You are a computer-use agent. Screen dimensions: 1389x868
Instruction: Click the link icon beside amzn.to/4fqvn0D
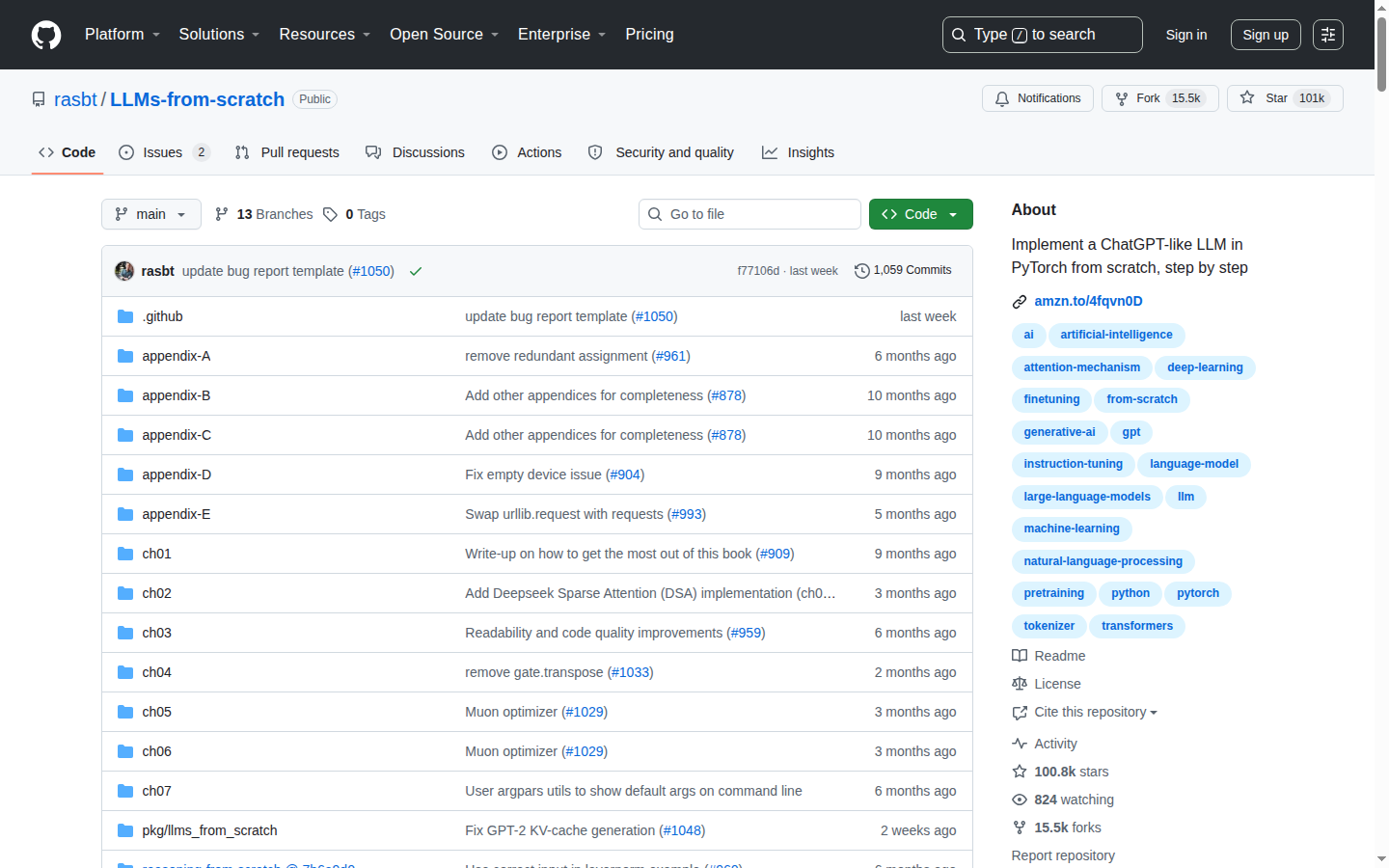tap(1020, 302)
